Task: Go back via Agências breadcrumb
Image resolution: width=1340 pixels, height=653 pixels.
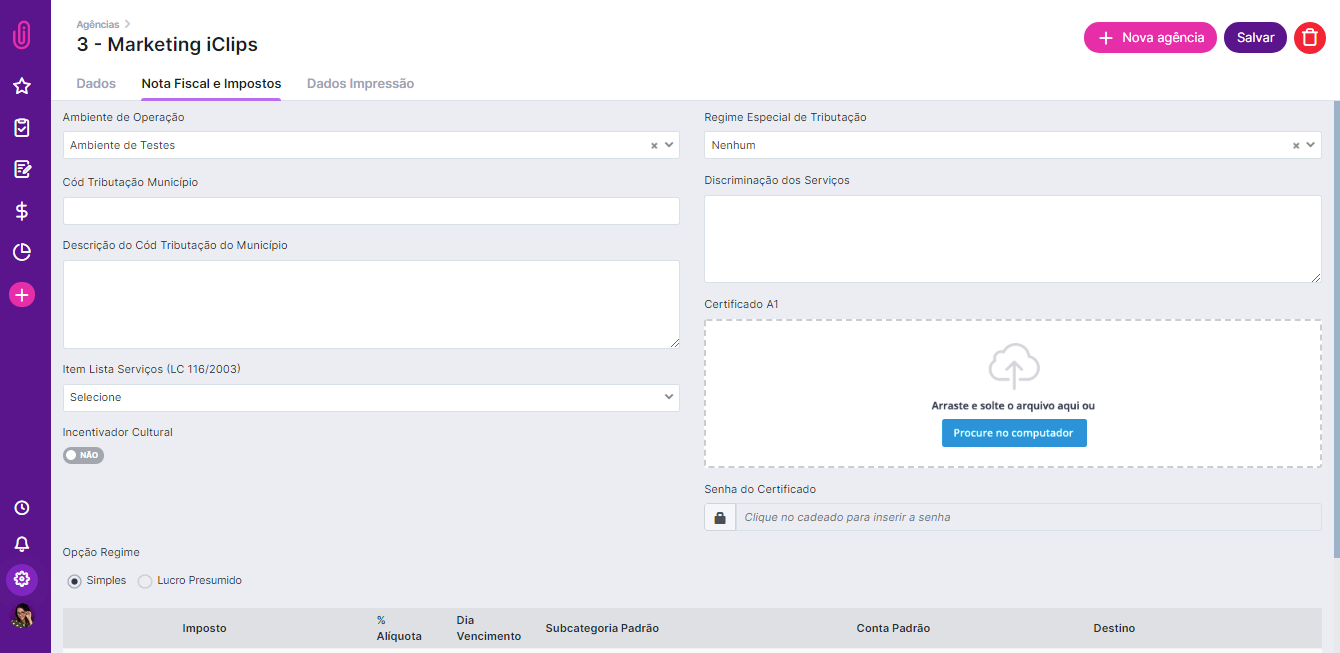Action: coord(97,24)
